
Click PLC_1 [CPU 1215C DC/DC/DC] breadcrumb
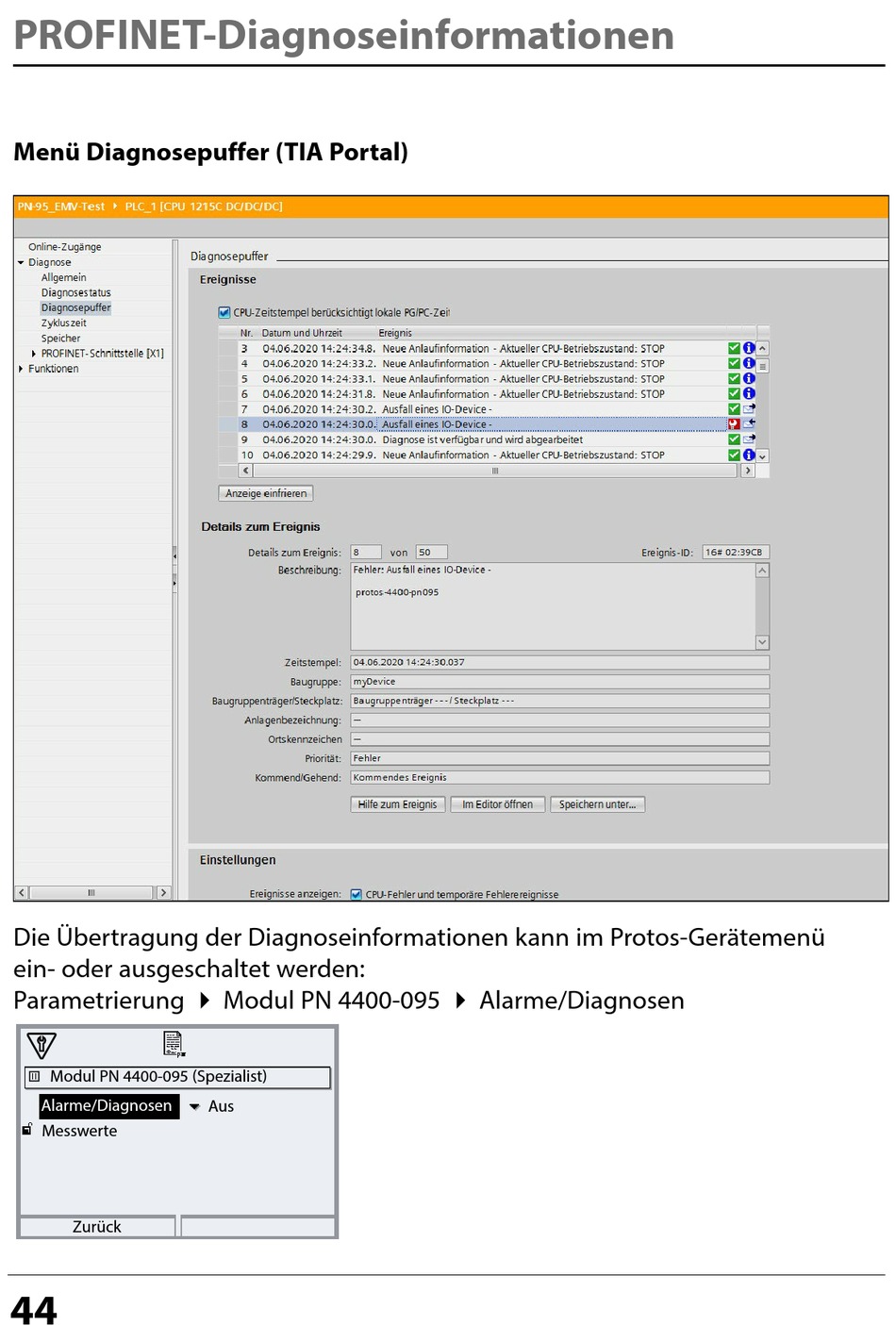point(204,206)
